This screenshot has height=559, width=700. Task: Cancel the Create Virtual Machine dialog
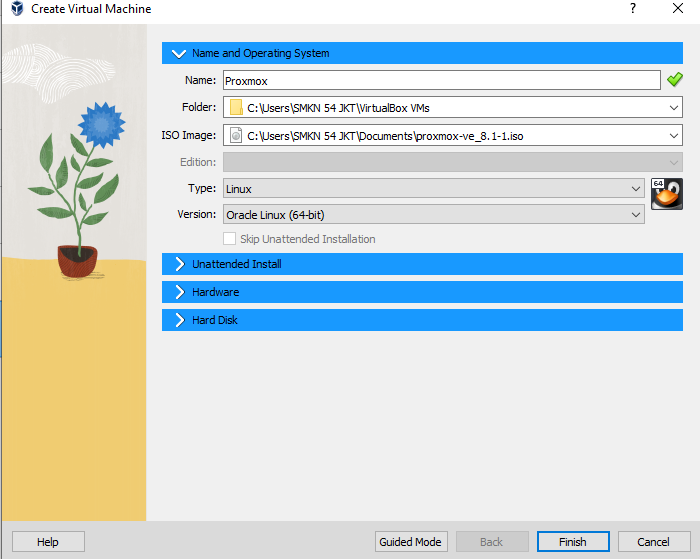[654, 542]
